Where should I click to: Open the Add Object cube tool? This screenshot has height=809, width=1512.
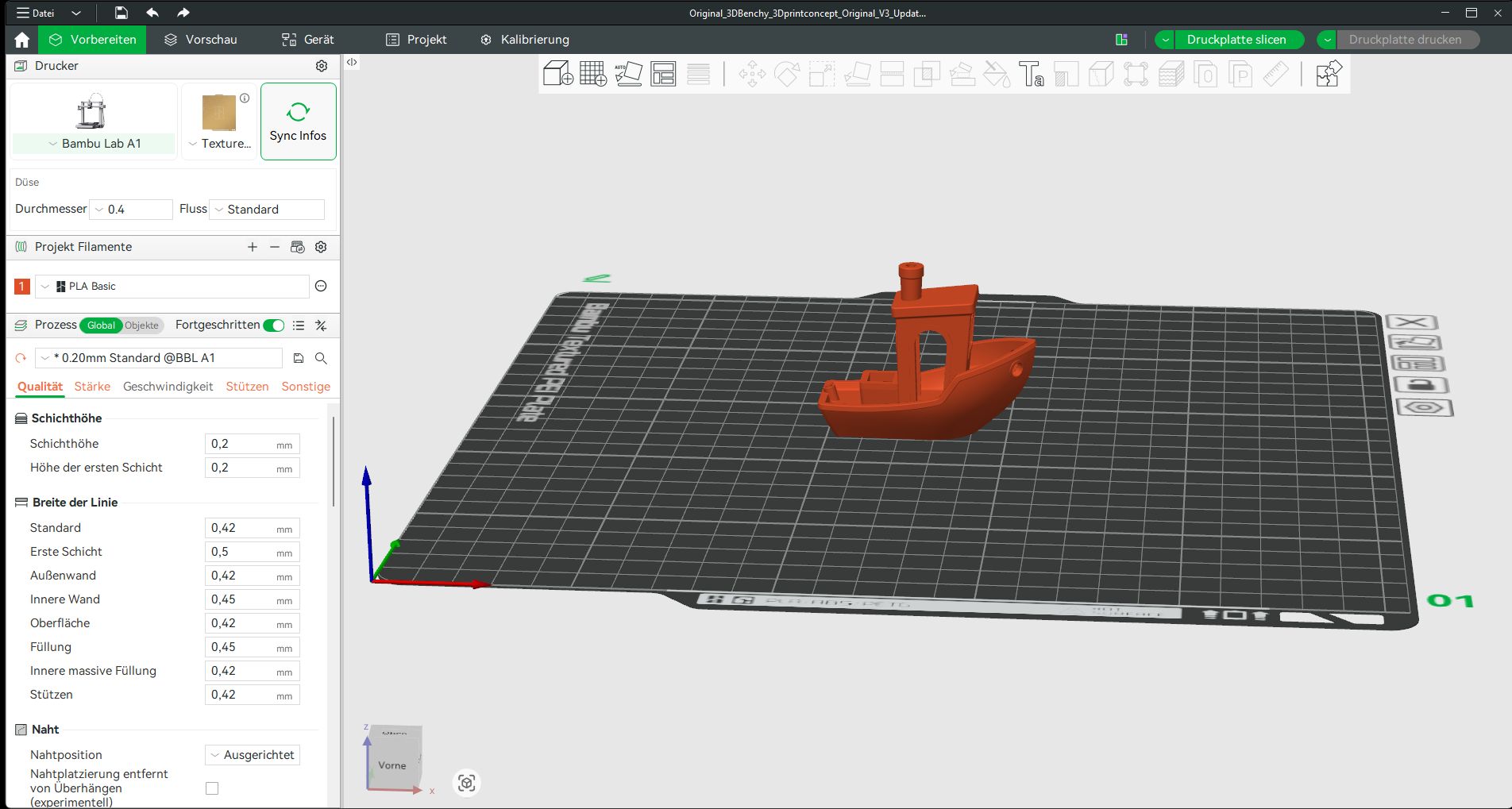(x=557, y=74)
